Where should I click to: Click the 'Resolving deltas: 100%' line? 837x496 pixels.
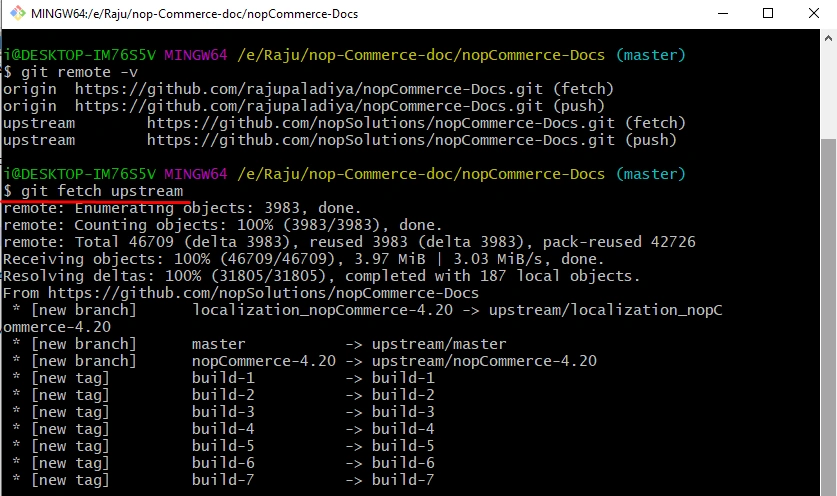[x=321, y=277]
